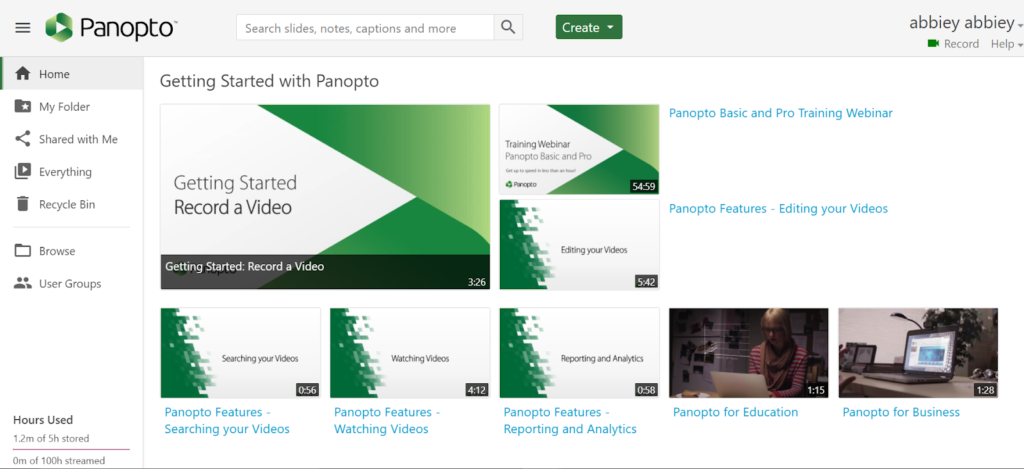Open the Create dropdown button
Image resolution: width=1024 pixels, height=469 pixels.
click(588, 27)
